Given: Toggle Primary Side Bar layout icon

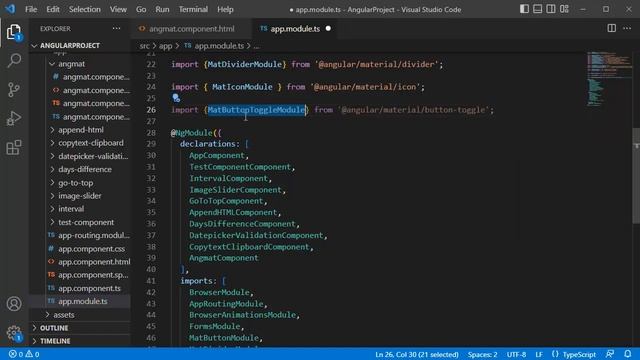Looking at the screenshot, I should click(524, 9).
